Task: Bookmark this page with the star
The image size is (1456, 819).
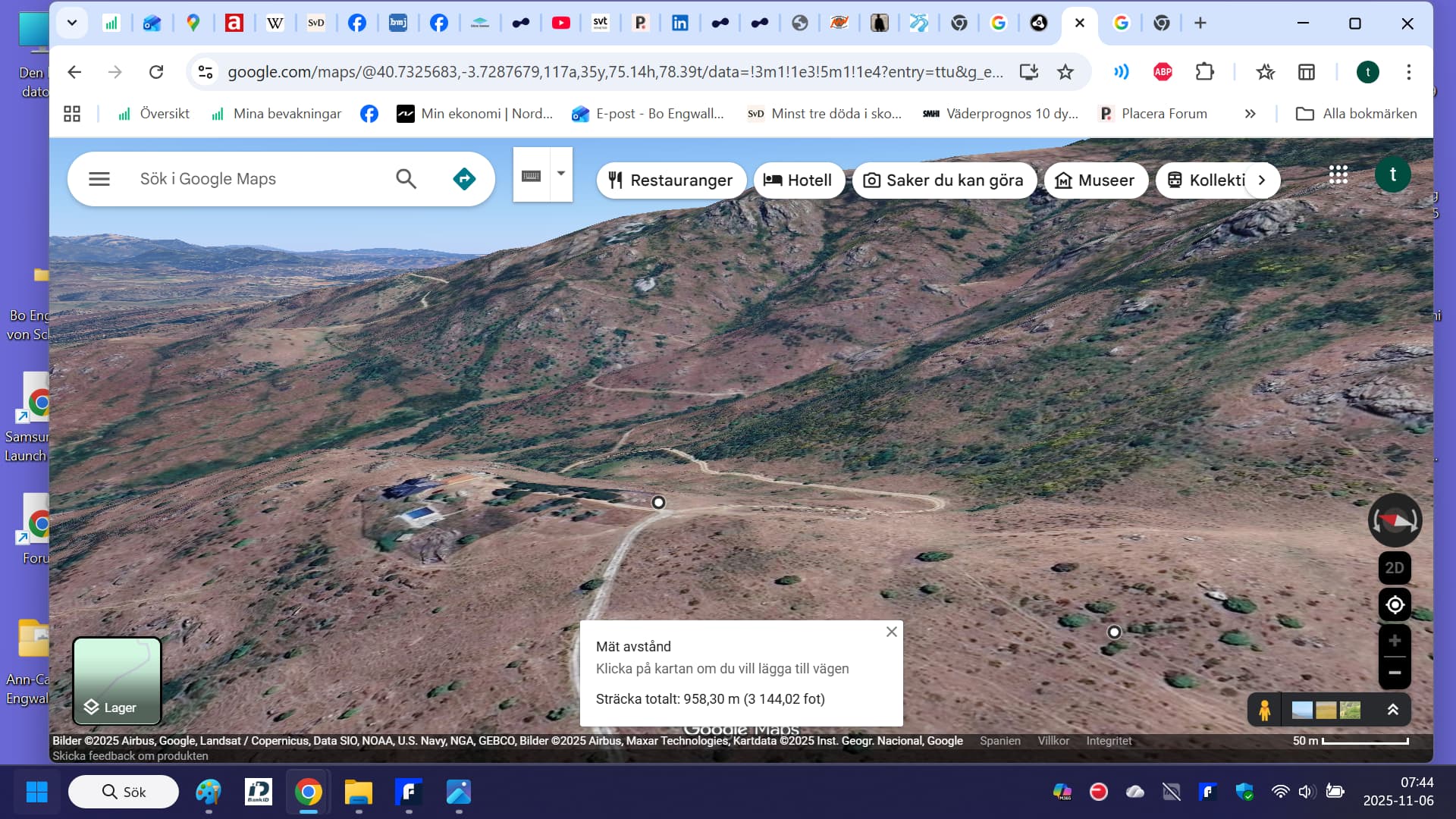Action: (1065, 72)
